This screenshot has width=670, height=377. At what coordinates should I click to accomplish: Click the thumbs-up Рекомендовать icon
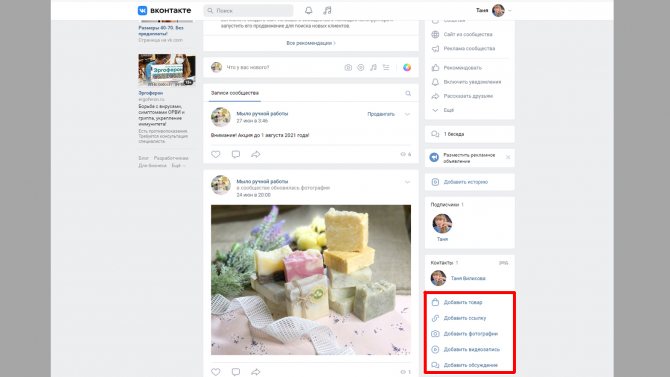435,68
